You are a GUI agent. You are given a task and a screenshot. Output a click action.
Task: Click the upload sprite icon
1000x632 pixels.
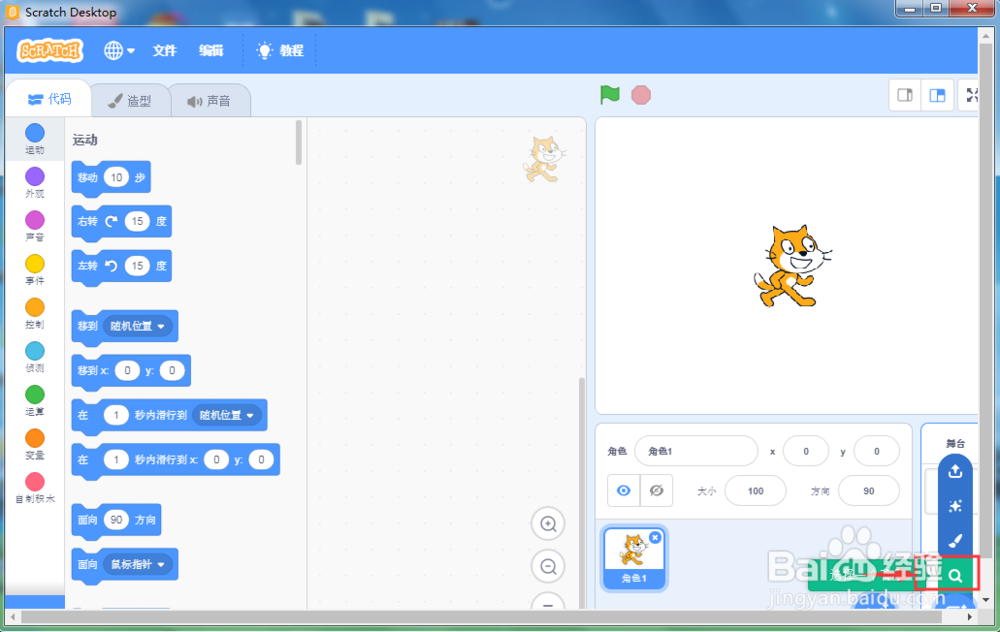(955, 471)
